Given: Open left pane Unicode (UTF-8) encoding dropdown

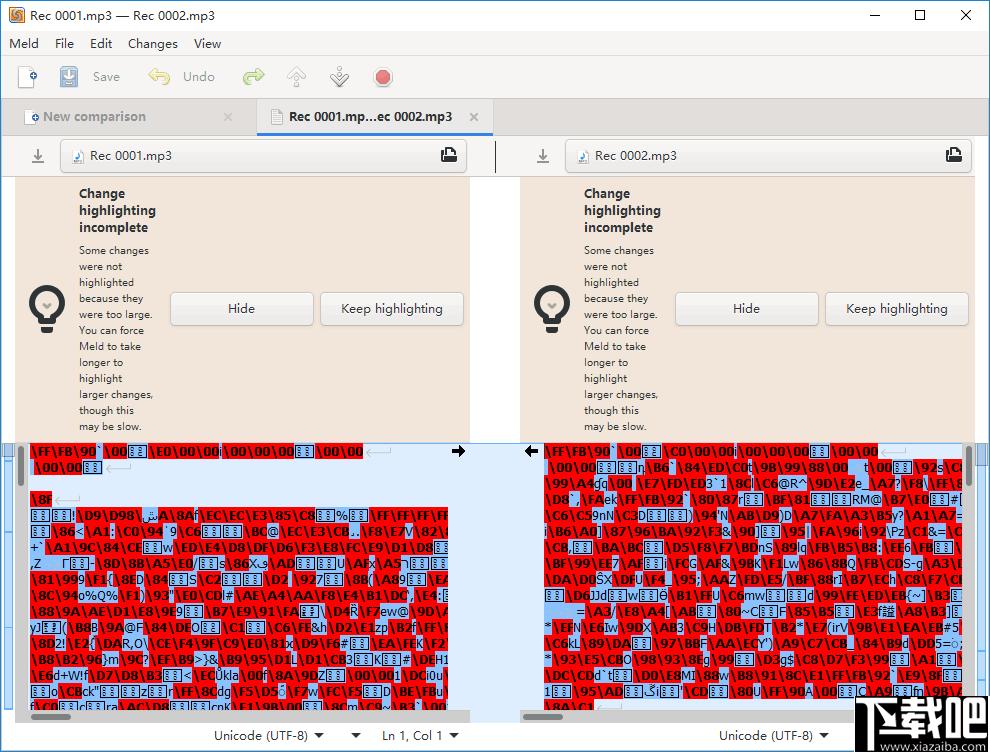Looking at the screenshot, I should coord(268,736).
